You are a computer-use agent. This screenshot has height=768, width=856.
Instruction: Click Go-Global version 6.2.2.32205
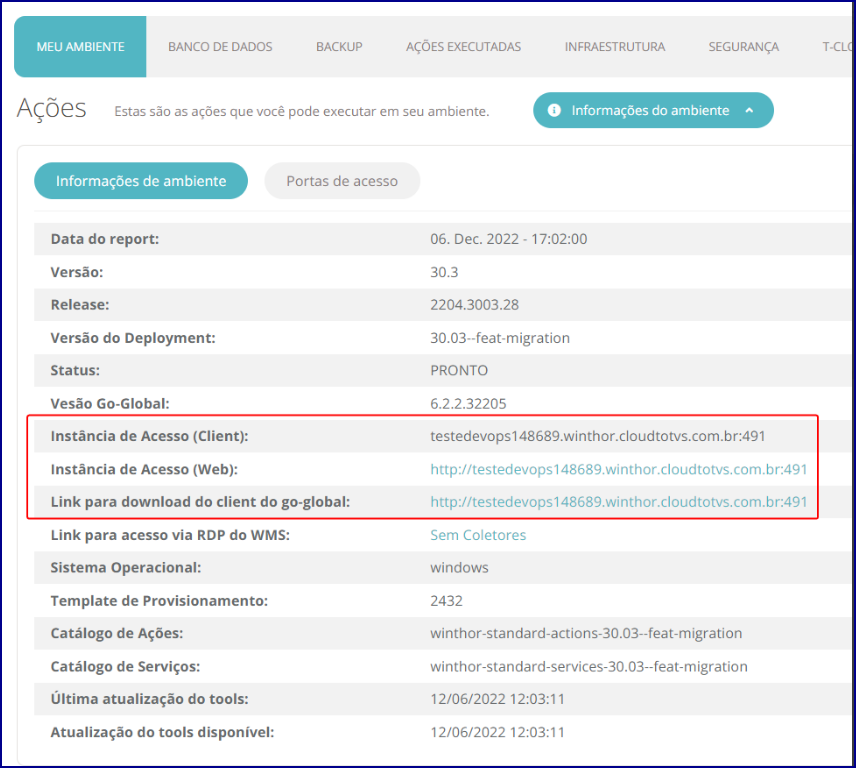468,403
